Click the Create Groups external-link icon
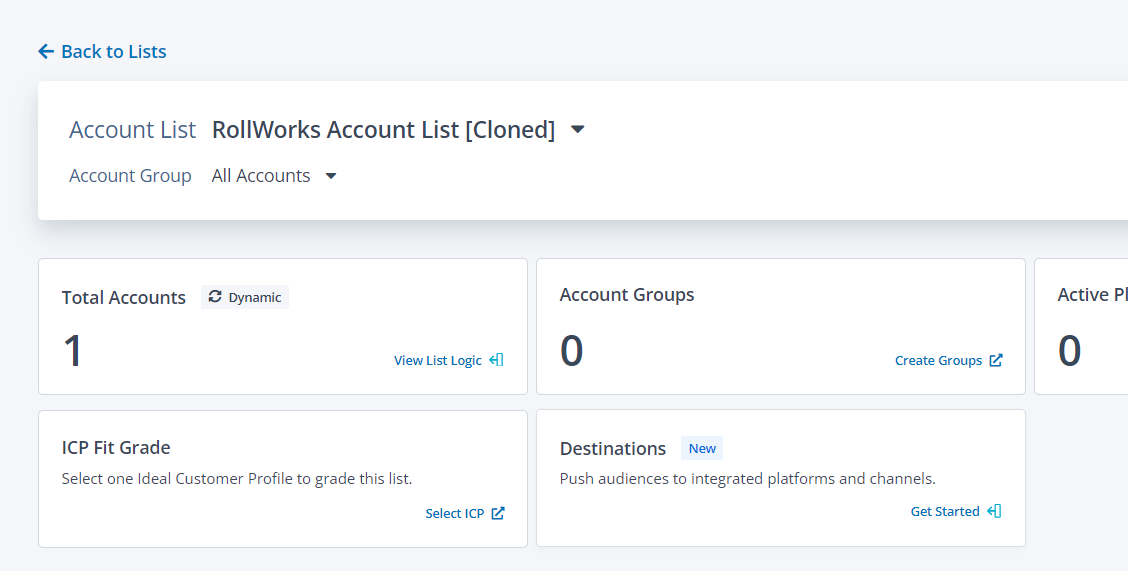The image size is (1128, 571). 996,360
